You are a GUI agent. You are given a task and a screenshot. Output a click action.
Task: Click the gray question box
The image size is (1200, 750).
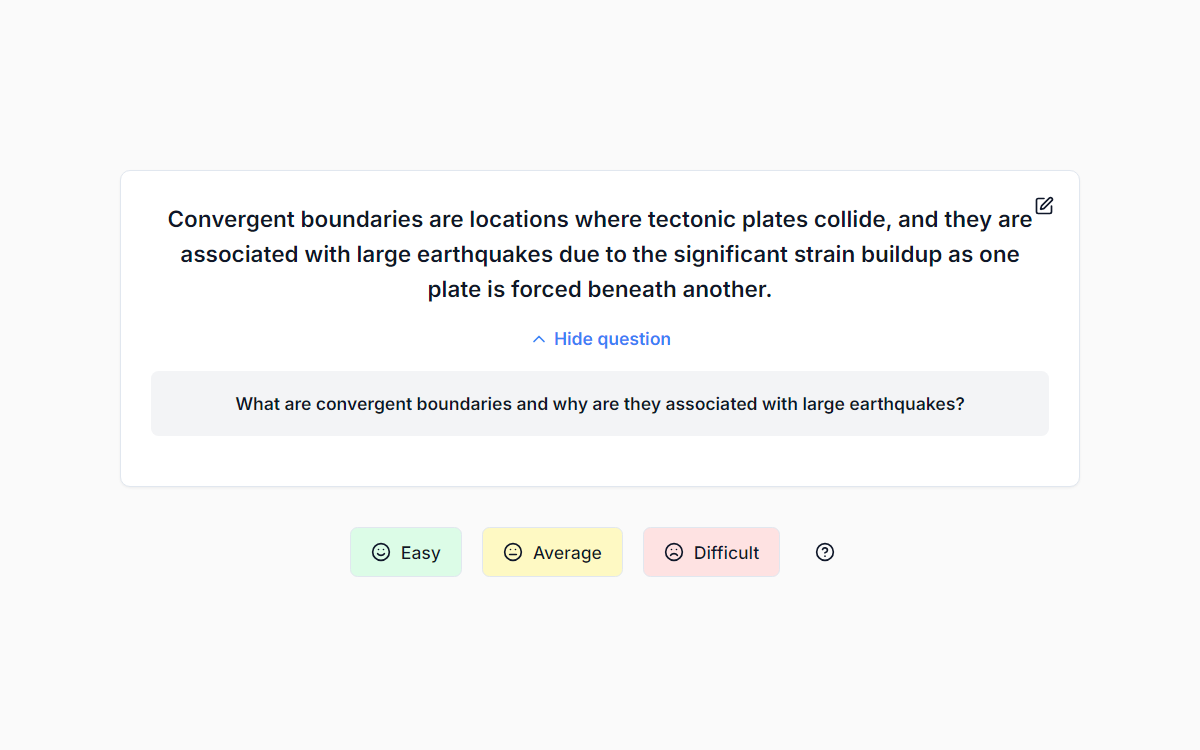[600, 404]
